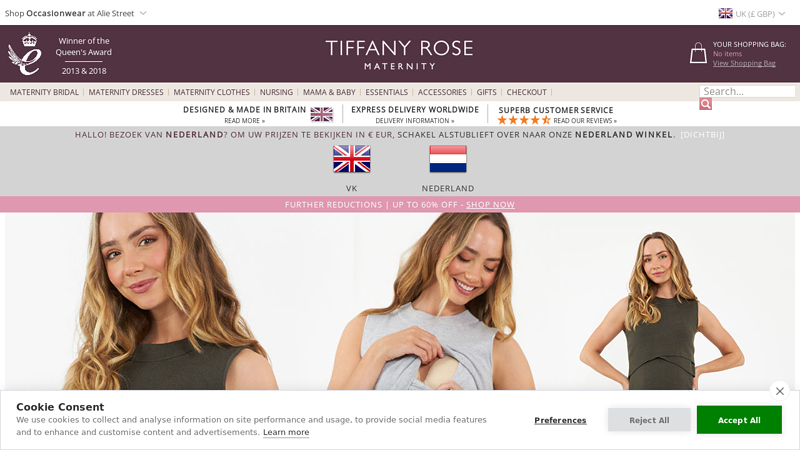Select the Nederland flag
Image resolution: width=800 pixels, height=450 pixels.
coord(448,159)
